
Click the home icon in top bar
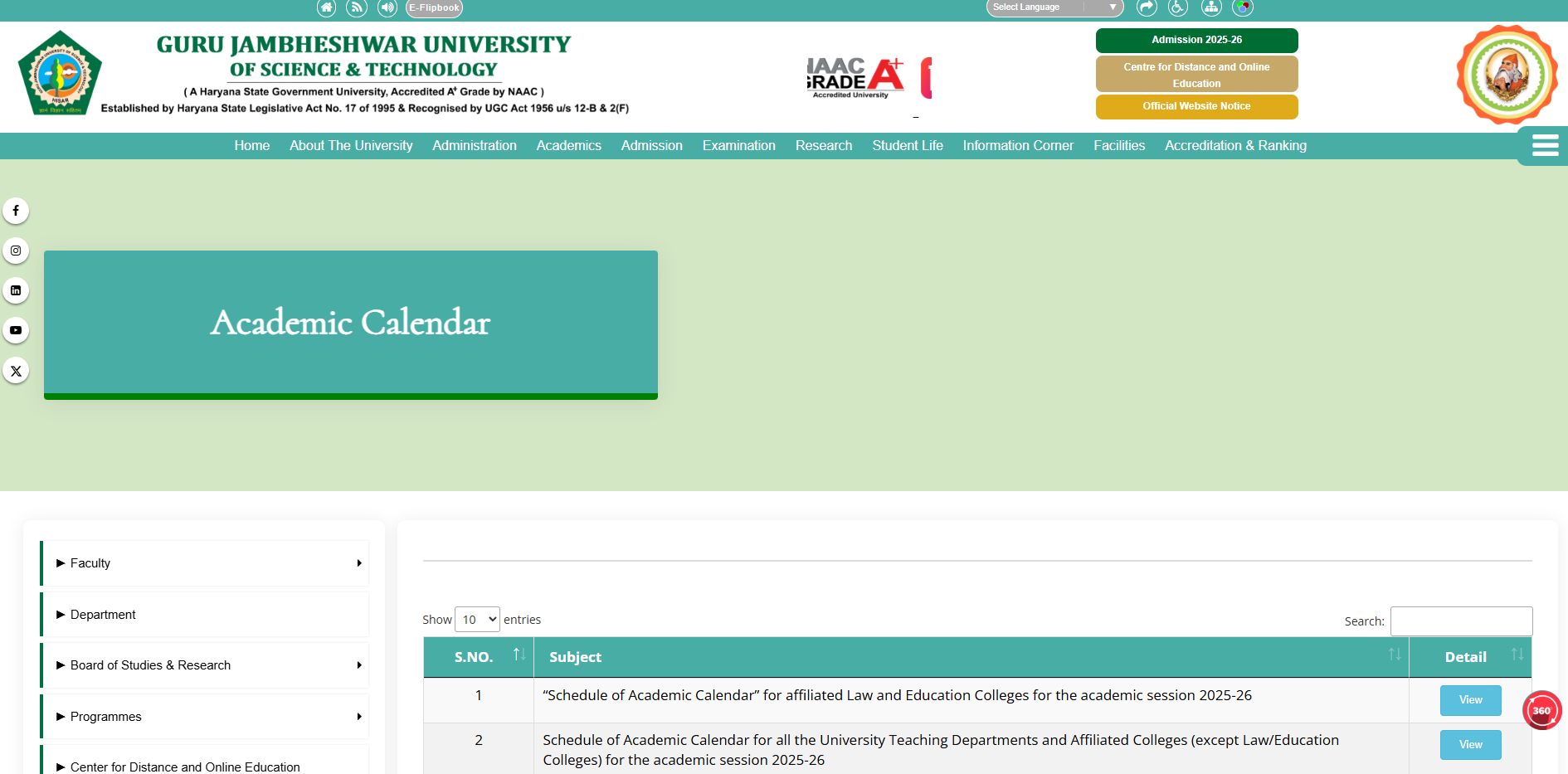(326, 8)
